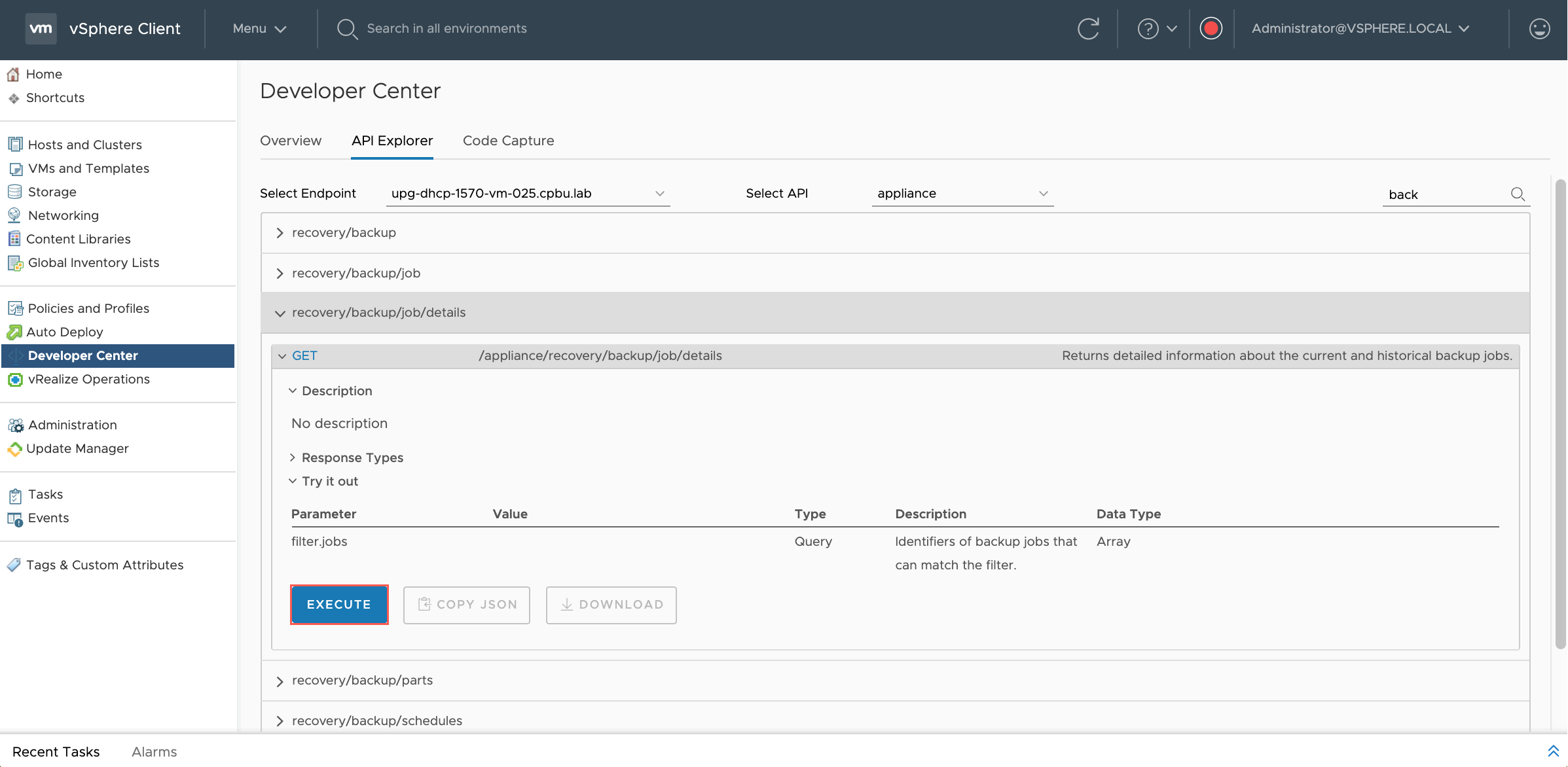Open the Menu dropdown in header
Image resolution: width=1568 pixels, height=767 pixels.
pos(259,29)
